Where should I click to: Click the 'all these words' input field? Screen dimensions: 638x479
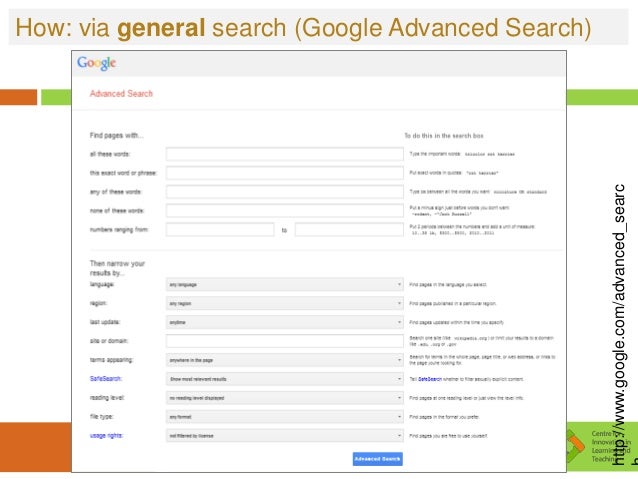[x=284, y=154]
